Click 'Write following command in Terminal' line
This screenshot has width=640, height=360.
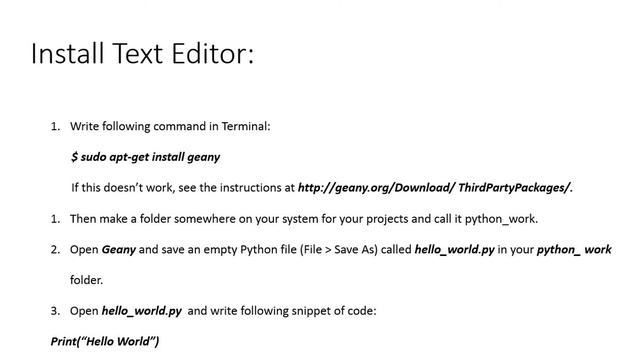pos(170,127)
